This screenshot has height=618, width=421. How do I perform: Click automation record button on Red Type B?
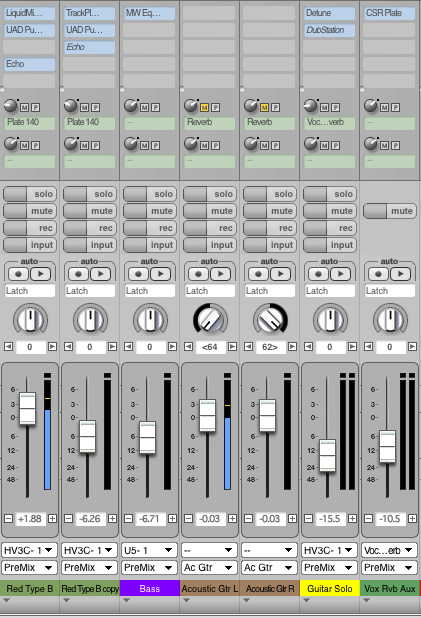tap(19, 274)
